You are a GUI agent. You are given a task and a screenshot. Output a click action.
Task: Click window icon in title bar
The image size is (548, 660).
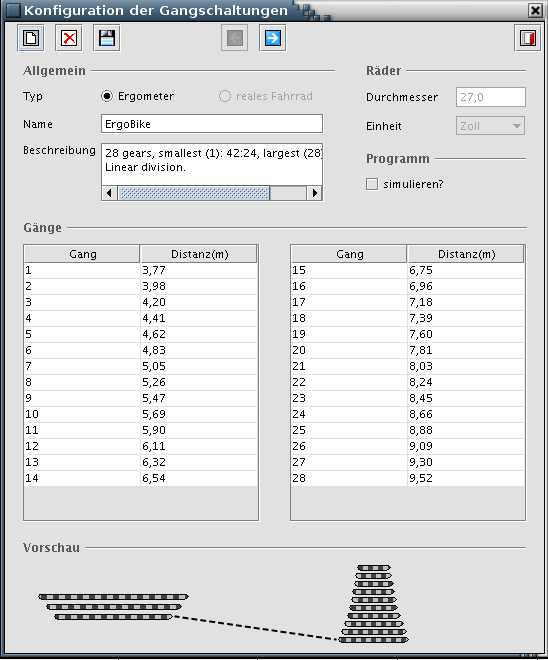point(13,11)
